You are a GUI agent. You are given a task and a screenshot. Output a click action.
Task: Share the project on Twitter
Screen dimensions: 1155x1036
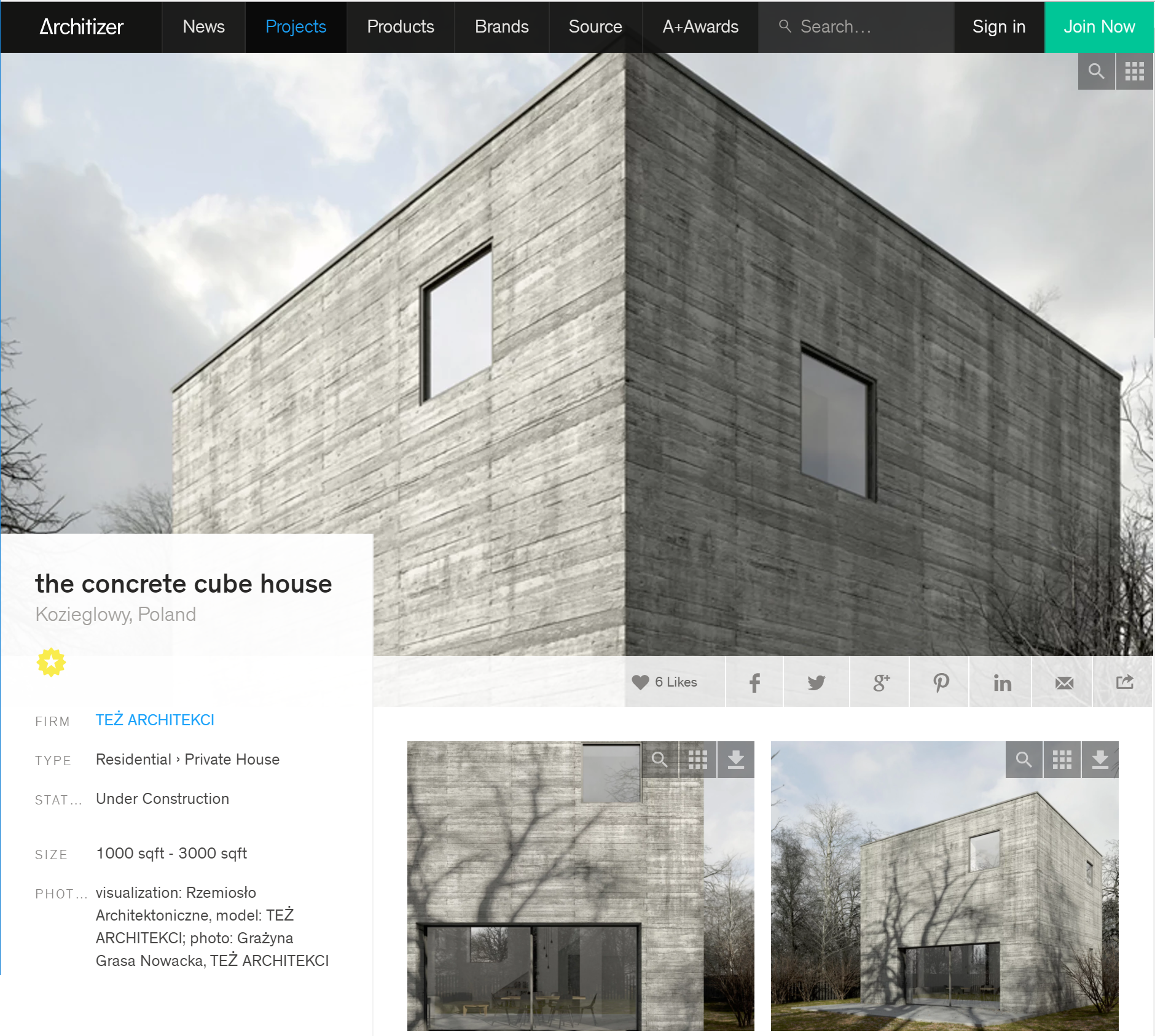(816, 682)
